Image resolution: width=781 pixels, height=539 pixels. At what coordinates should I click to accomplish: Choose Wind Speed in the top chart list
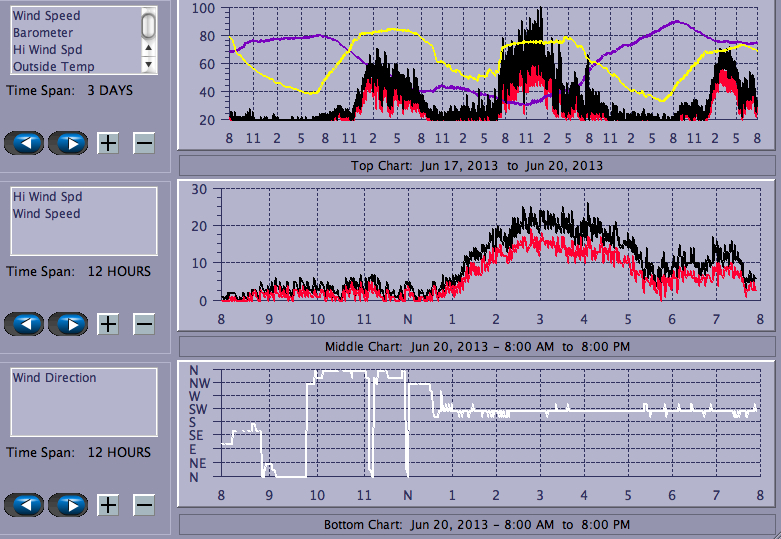coord(46,16)
